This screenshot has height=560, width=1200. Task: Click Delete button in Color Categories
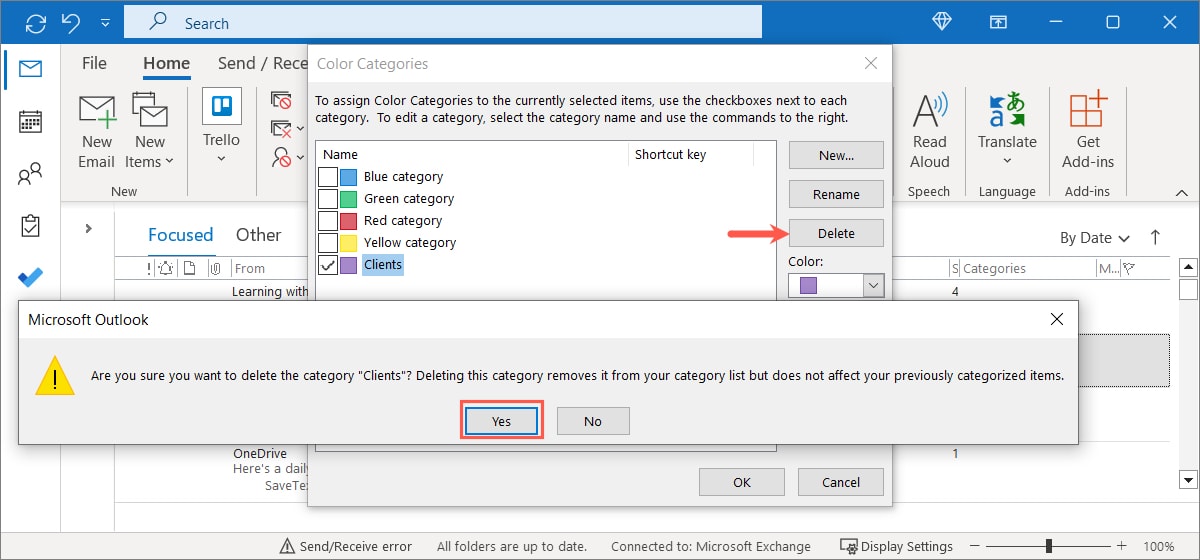click(836, 233)
